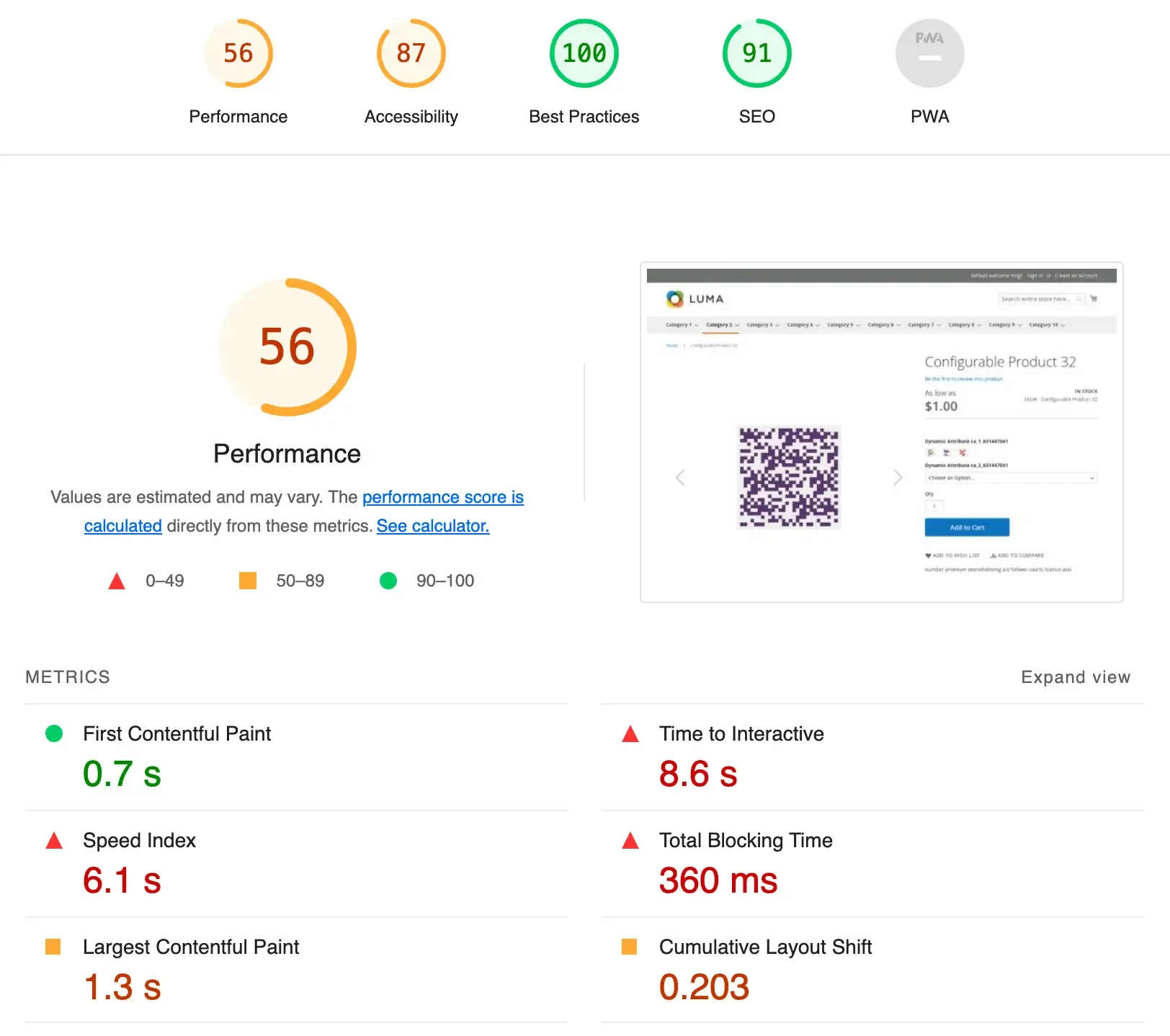This screenshot has height=1036, width=1170.
Task: Expand the Largest Contentful Paint metric
Action: point(190,947)
